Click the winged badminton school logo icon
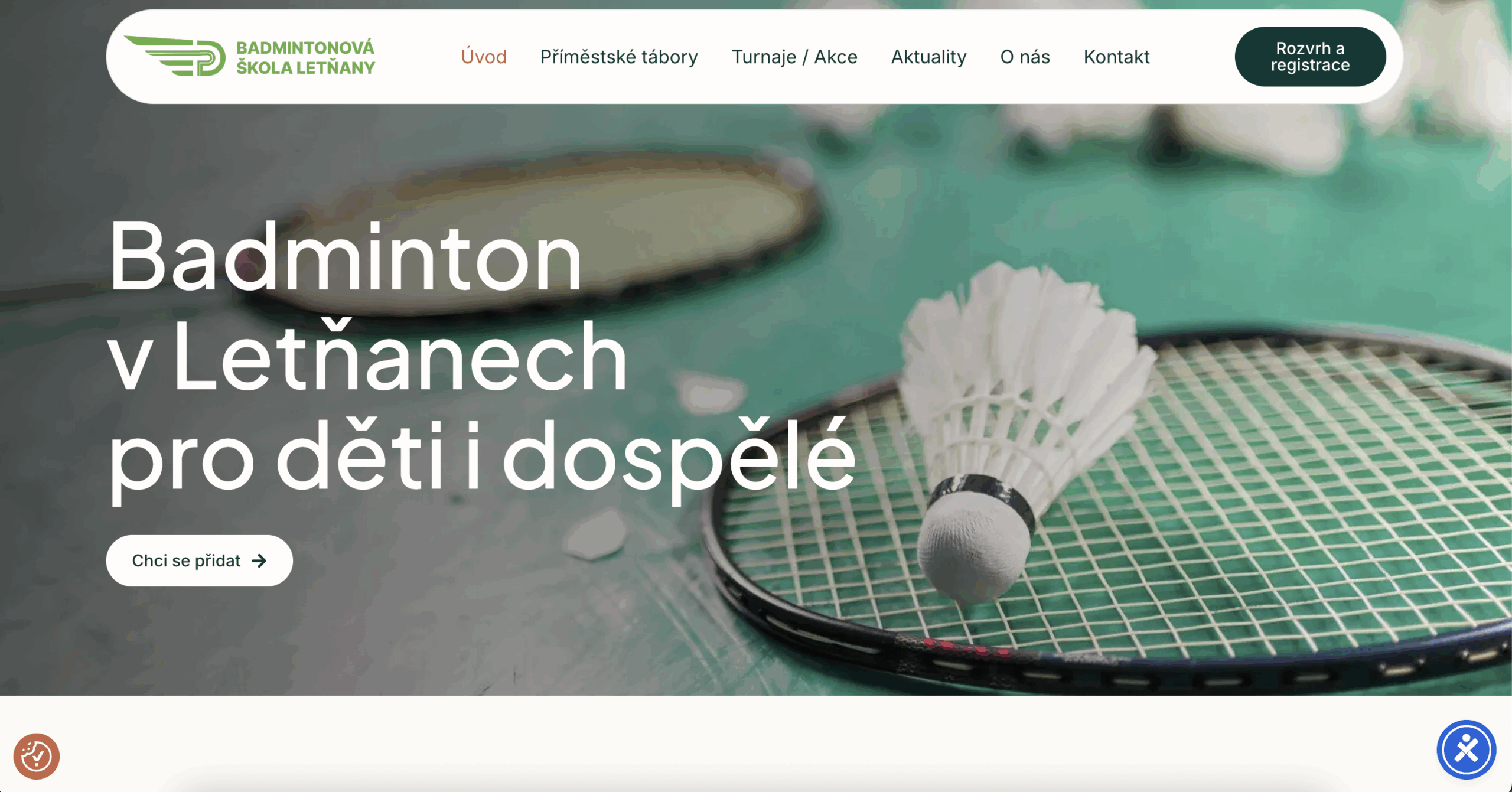Screen dimensions: 1512x792 175,56
